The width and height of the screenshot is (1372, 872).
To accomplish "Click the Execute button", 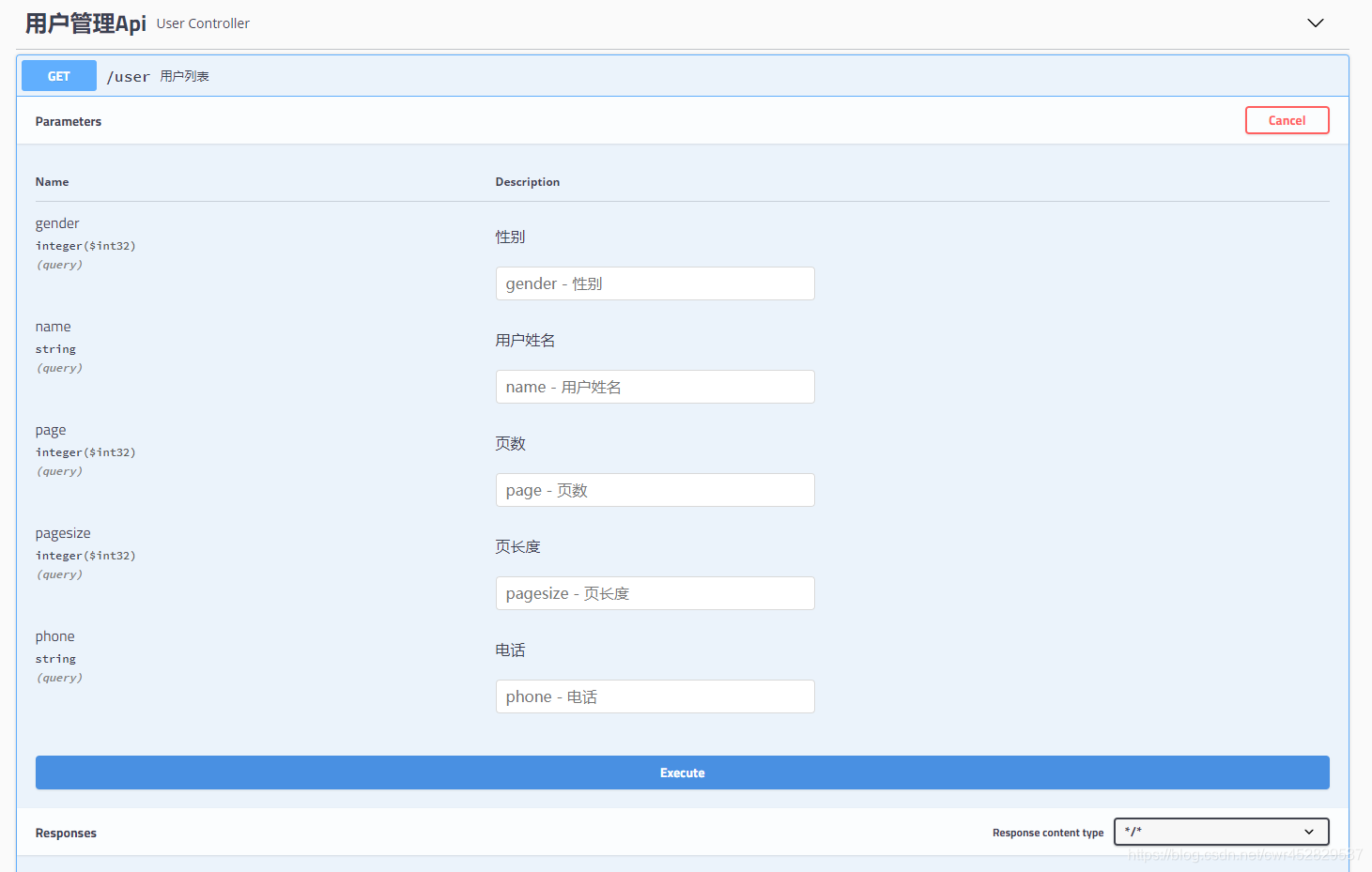I will pyautogui.click(x=682, y=773).
